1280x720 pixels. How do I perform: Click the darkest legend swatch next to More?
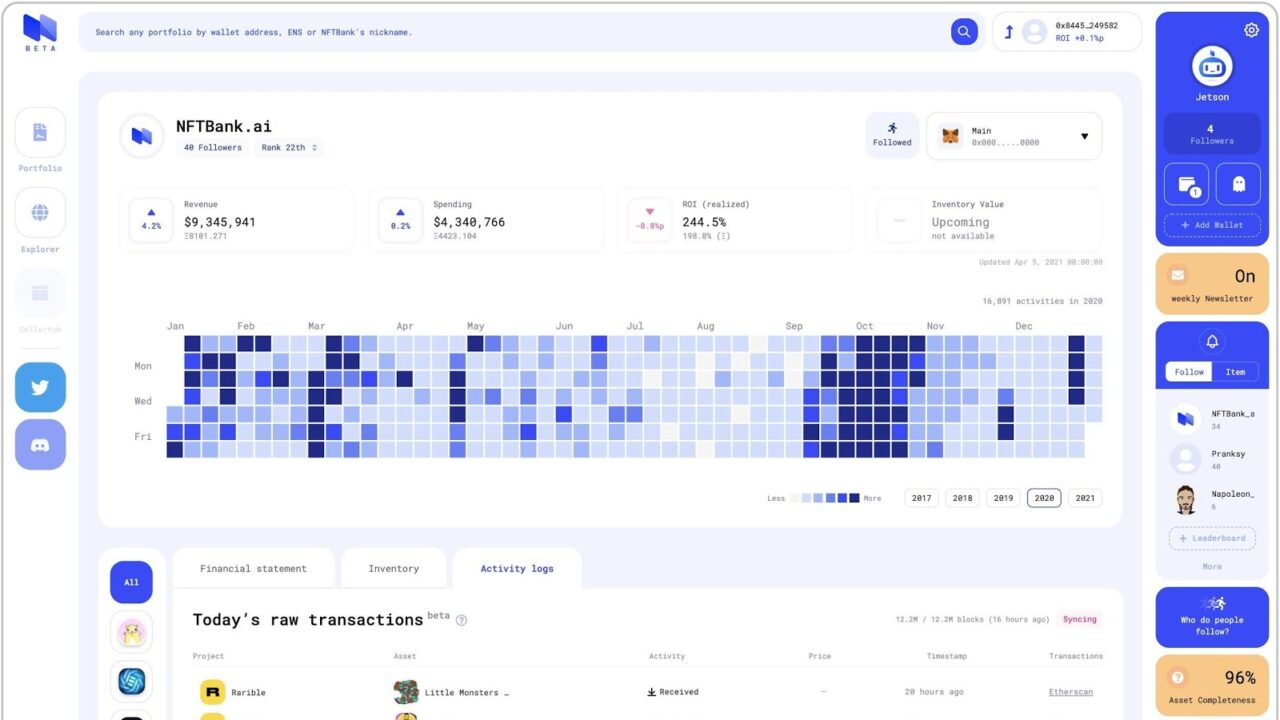854,498
